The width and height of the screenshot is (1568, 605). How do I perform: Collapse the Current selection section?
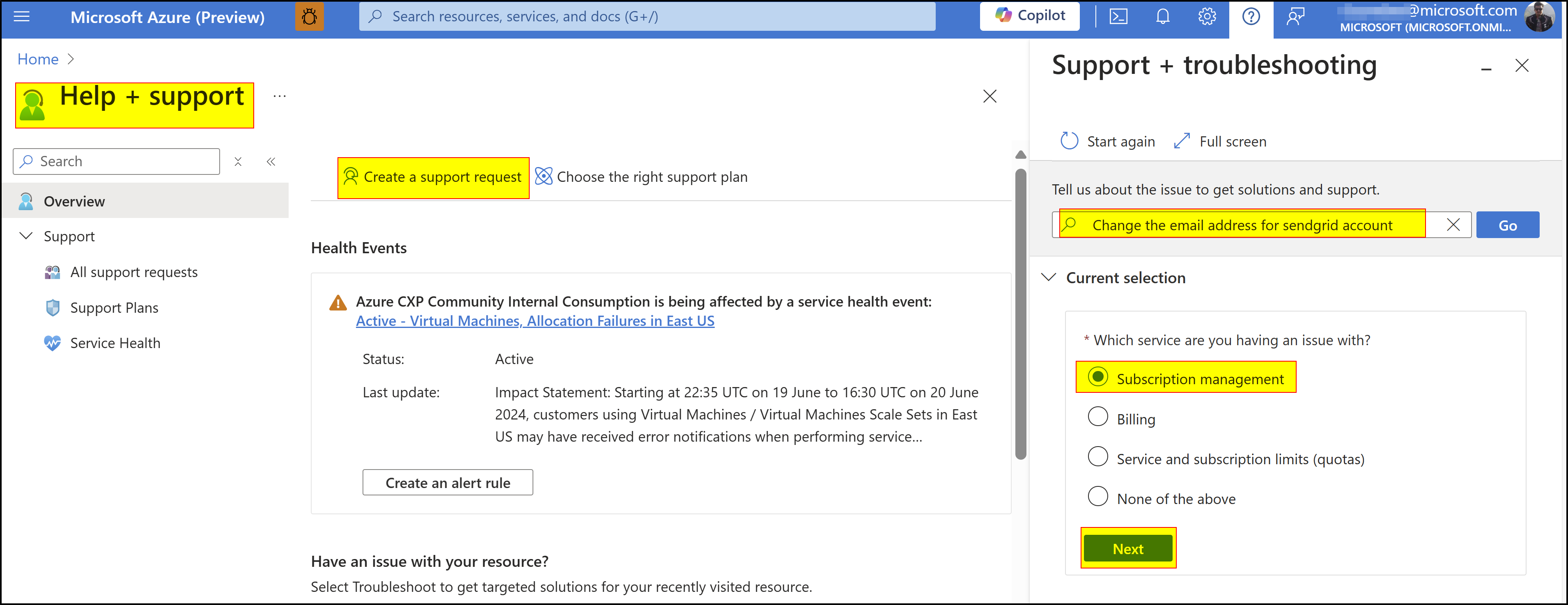(x=1048, y=277)
